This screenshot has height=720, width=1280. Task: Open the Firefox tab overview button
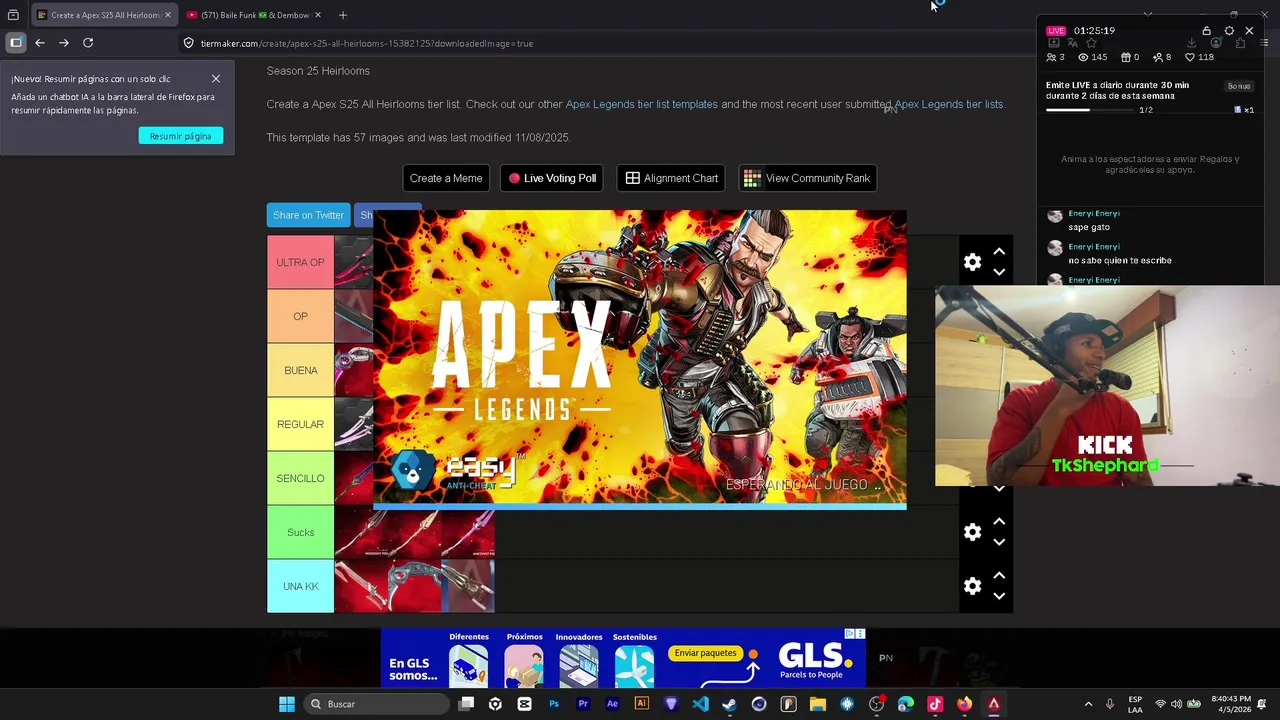pyautogui.click(x=13, y=15)
